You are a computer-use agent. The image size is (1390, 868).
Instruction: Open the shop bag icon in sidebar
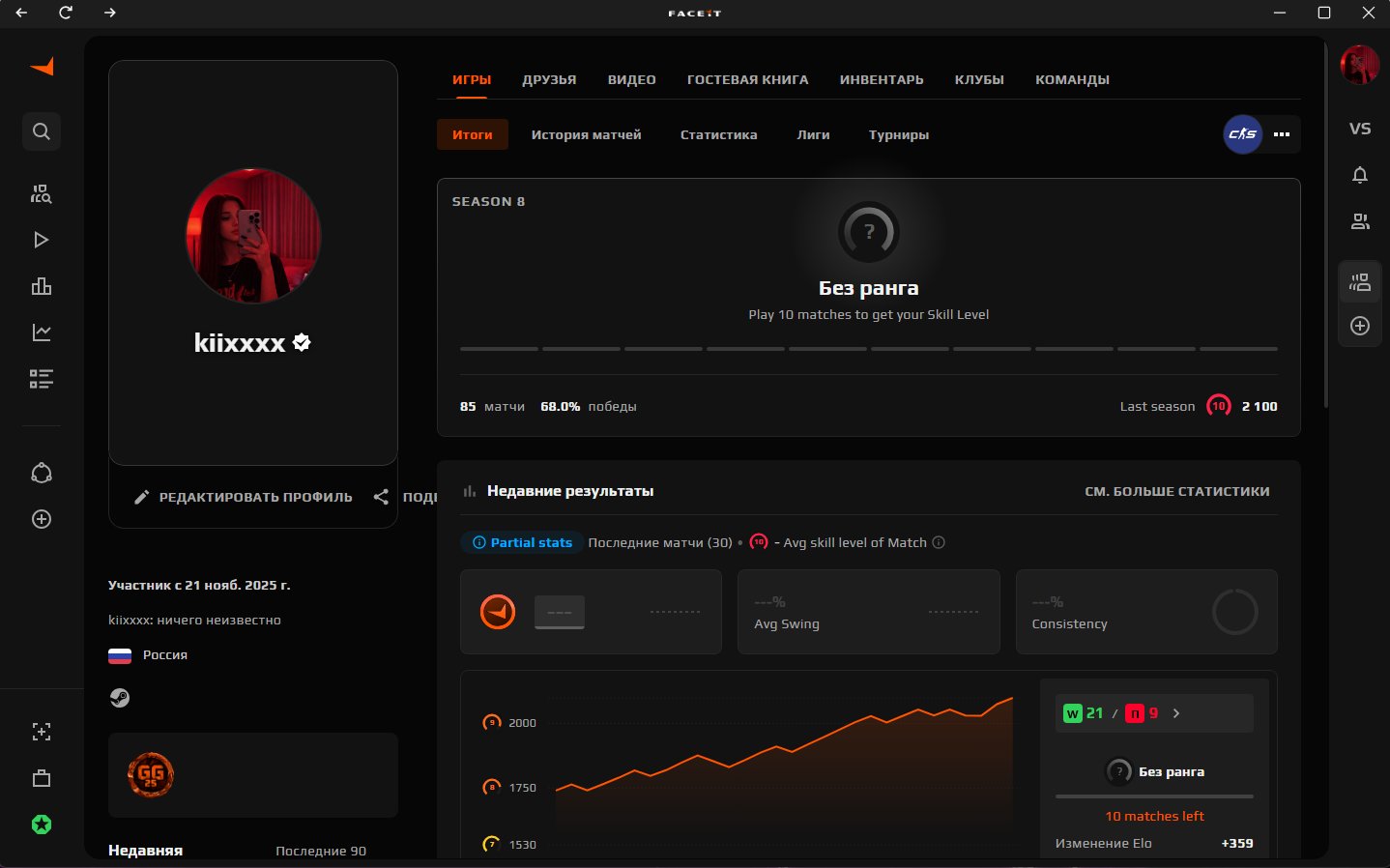pos(42,778)
